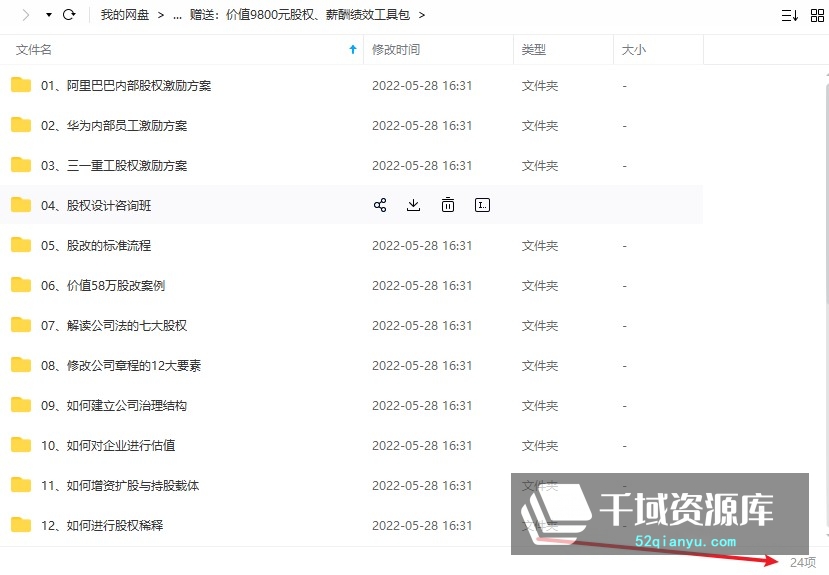
Task: Select folder icon of 10、如何对企业进行估值
Action: point(21,445)
